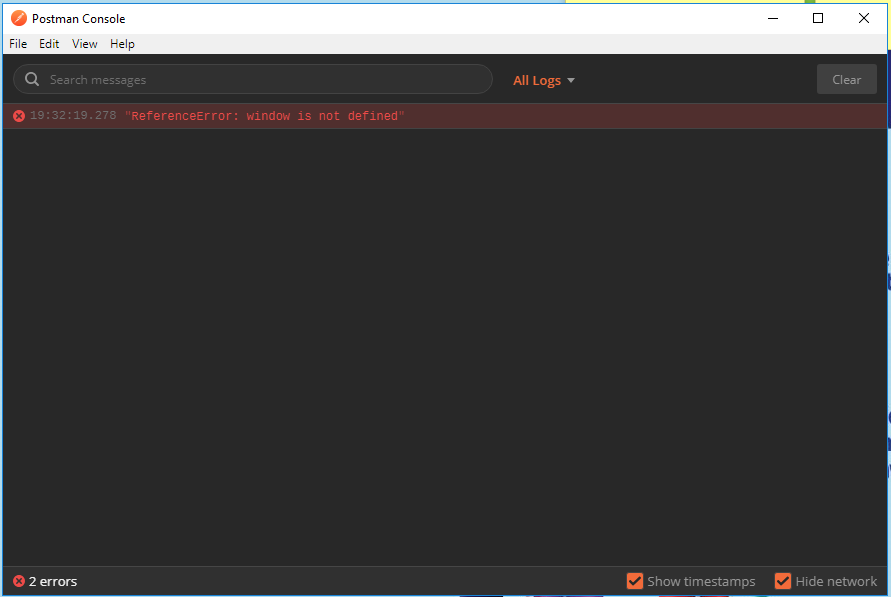Expand the All Logs filter dropdown
This screenshot has height=597, width=891.
(544, 80)
